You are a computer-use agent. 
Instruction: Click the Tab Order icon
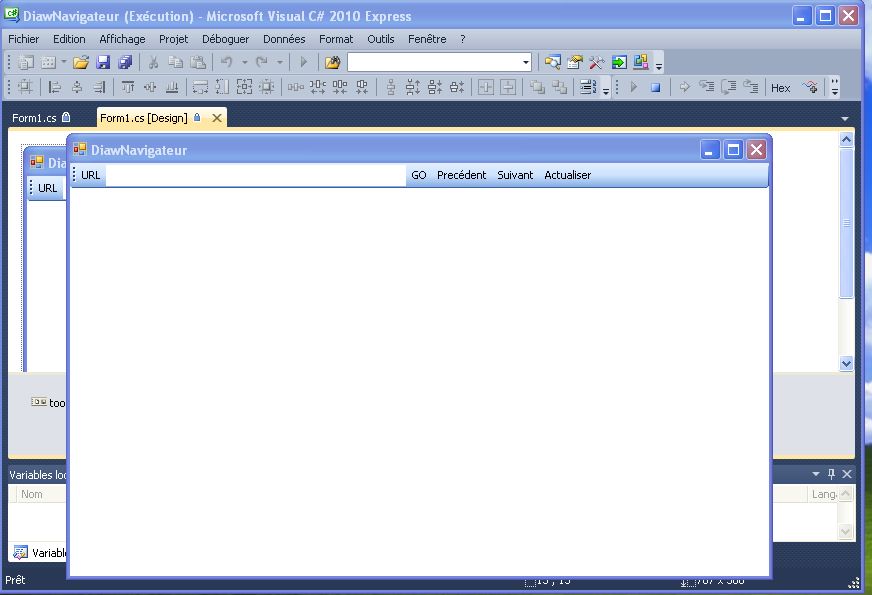pos(588,87)
